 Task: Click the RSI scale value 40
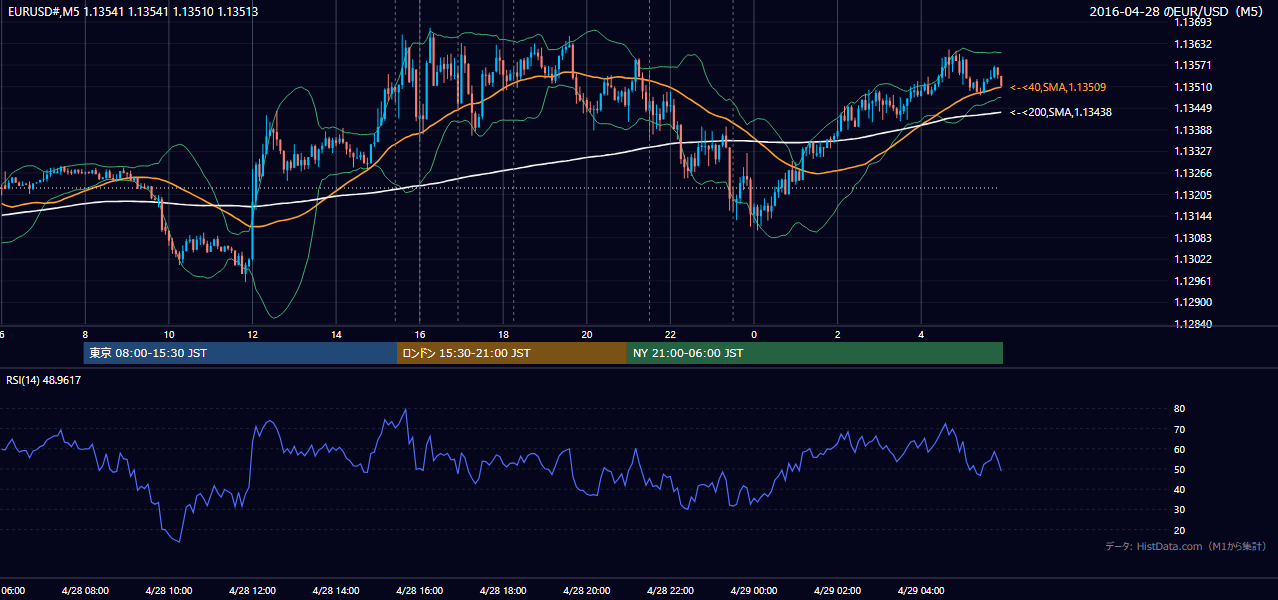pos(1180,489)
